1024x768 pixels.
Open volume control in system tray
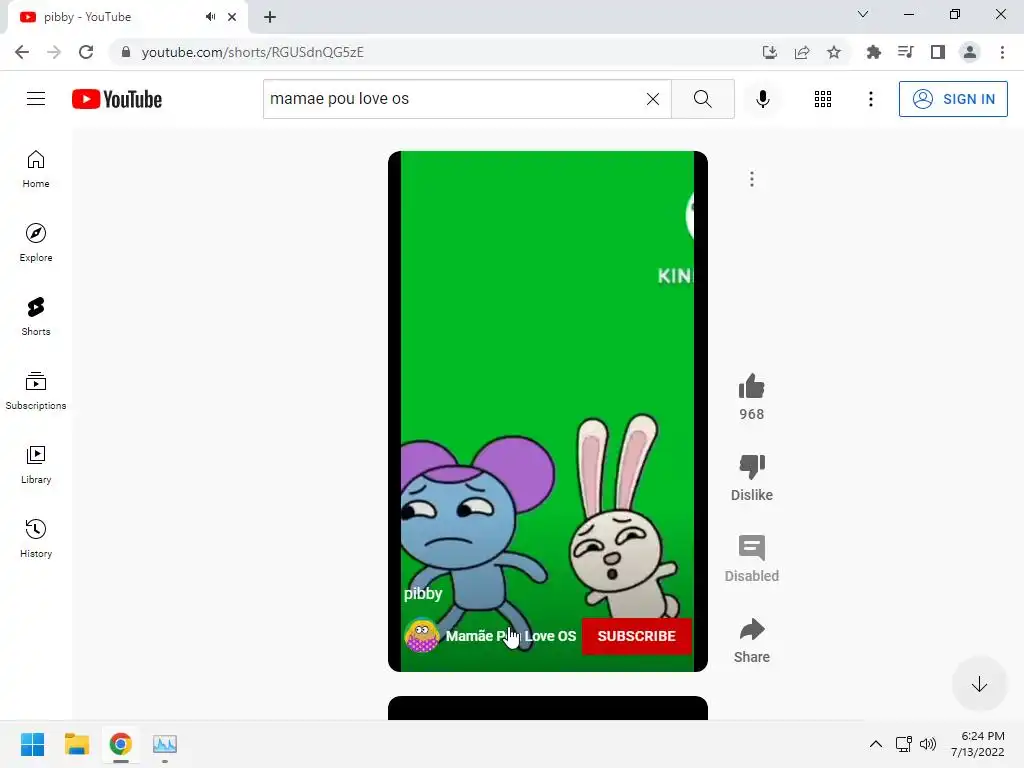click(928, 744)
